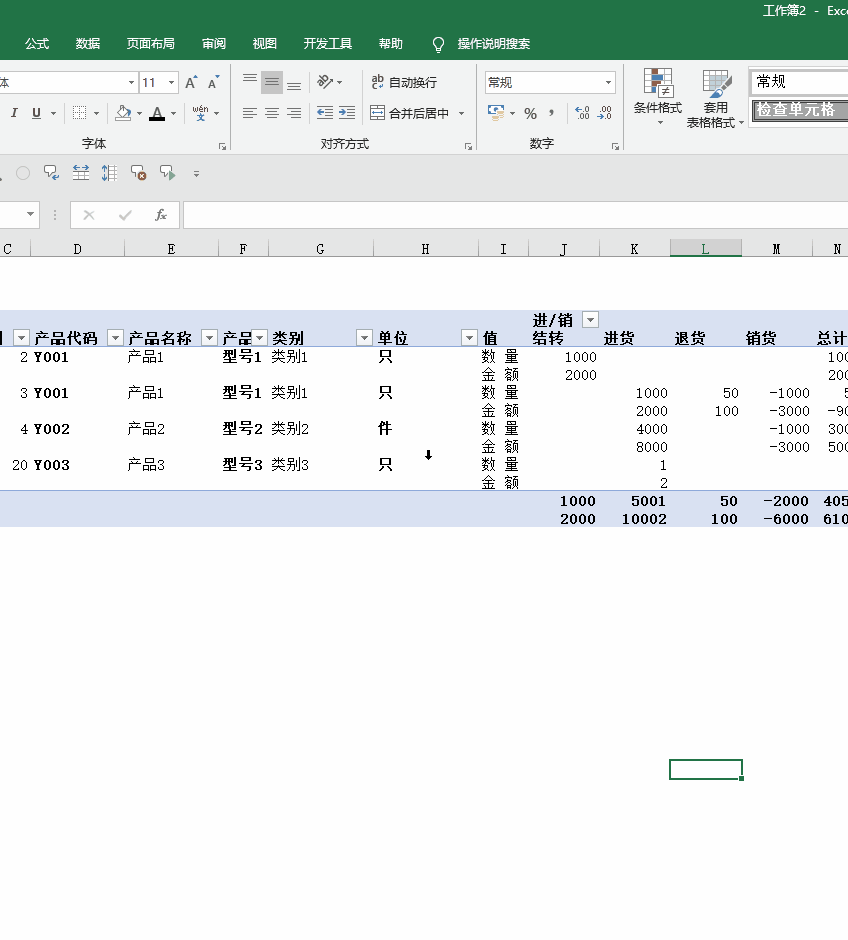The width and height of the screenshot is (848, 940).
Task: Open the 视图 ribbon tab
Action: coord(265,44)
